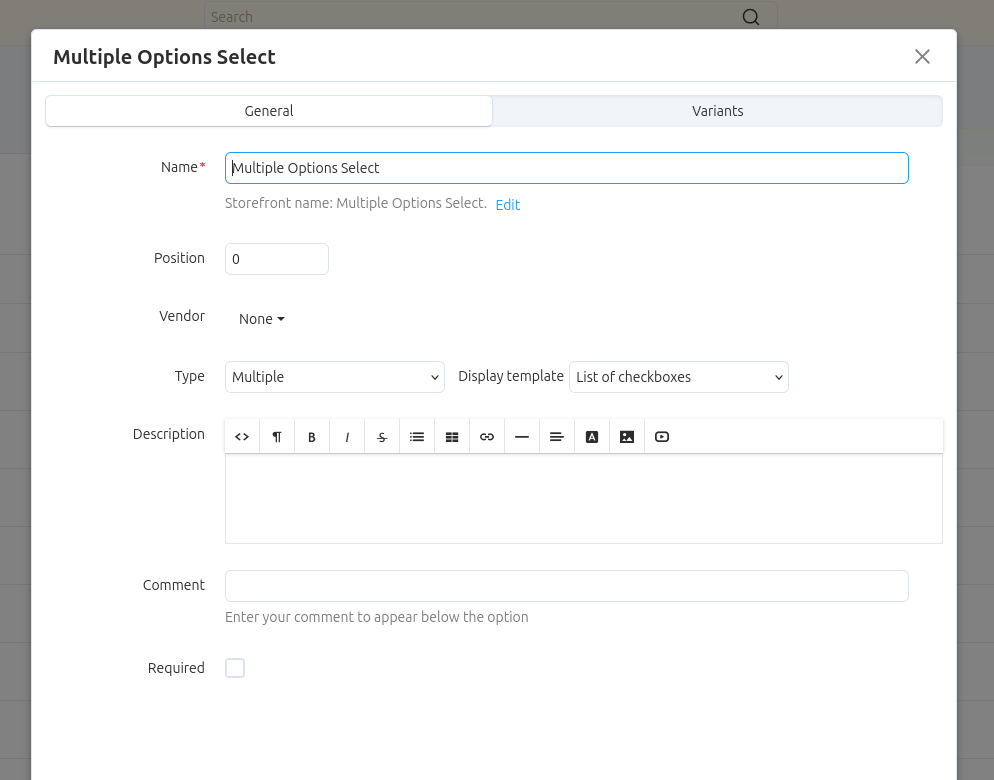The width and height of the screenshot is (994, 780).
Task: Click inside the Description text area
Action: coord(584,498)
